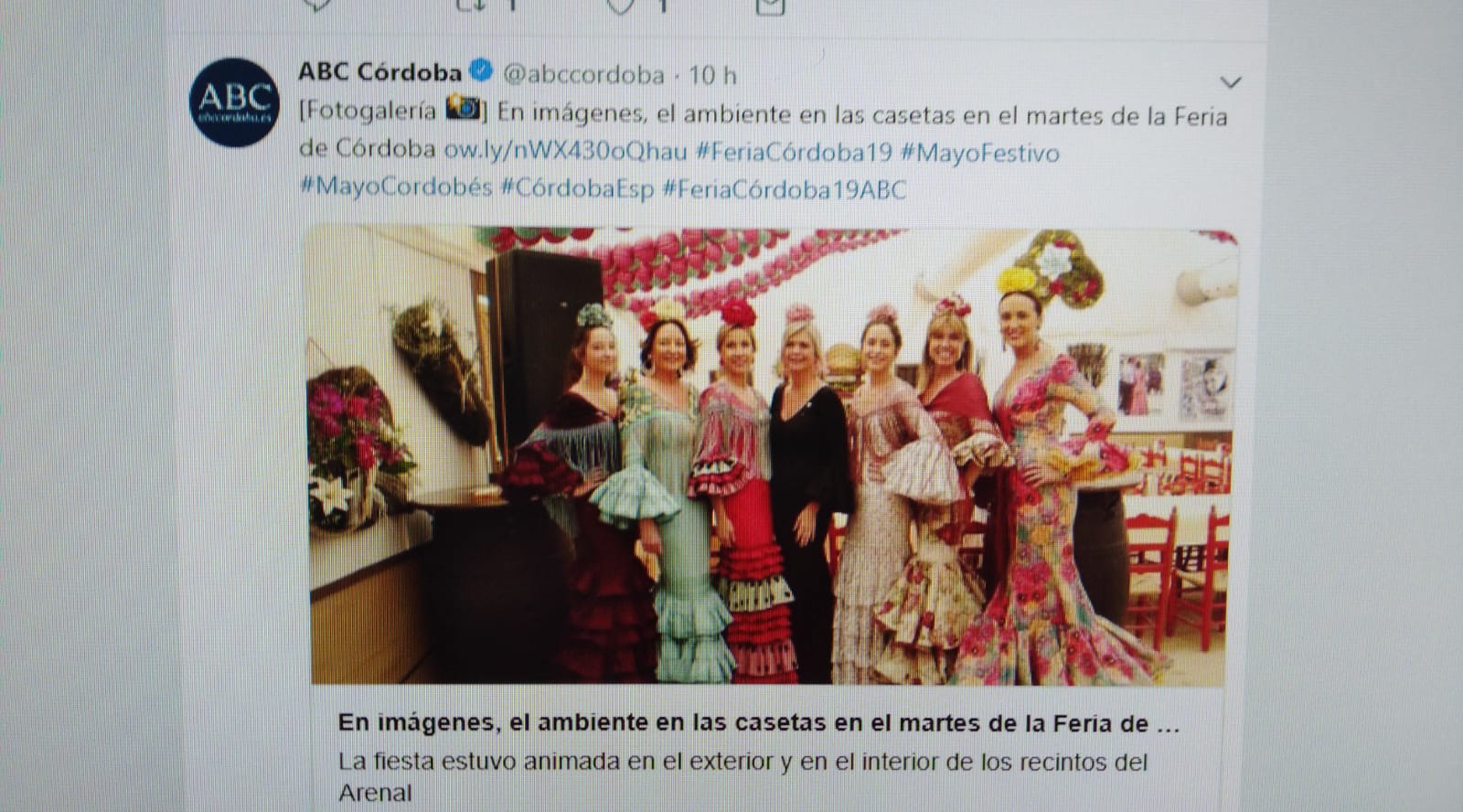This screenshot has height=812, width=1463.
Task: Click the partially visible retweet icon
Action: pos(473,5)
